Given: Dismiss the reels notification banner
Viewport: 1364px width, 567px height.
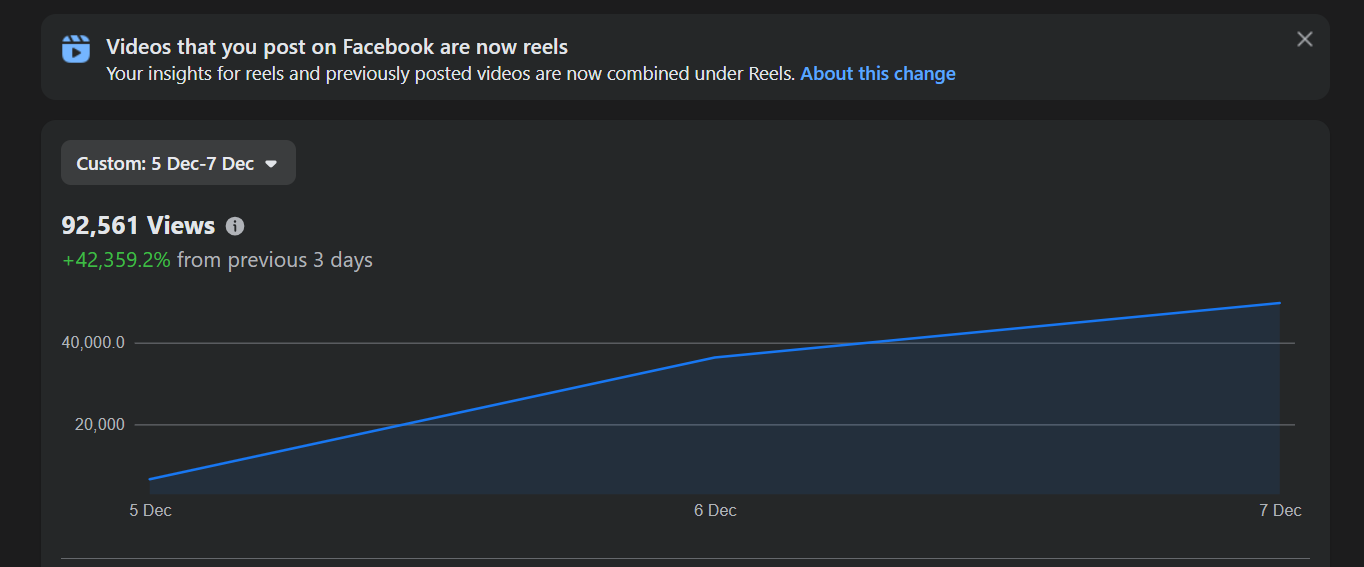Looking at the screenshot, I should (1304, 39).
